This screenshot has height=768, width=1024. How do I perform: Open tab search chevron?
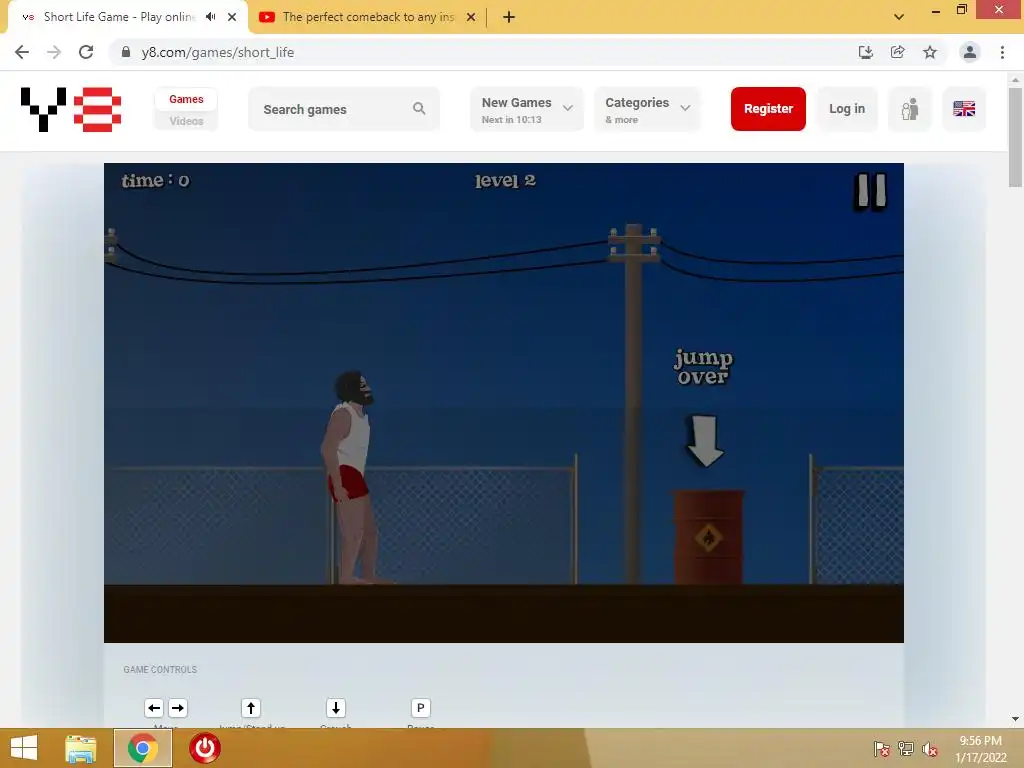tap(899, 17)
